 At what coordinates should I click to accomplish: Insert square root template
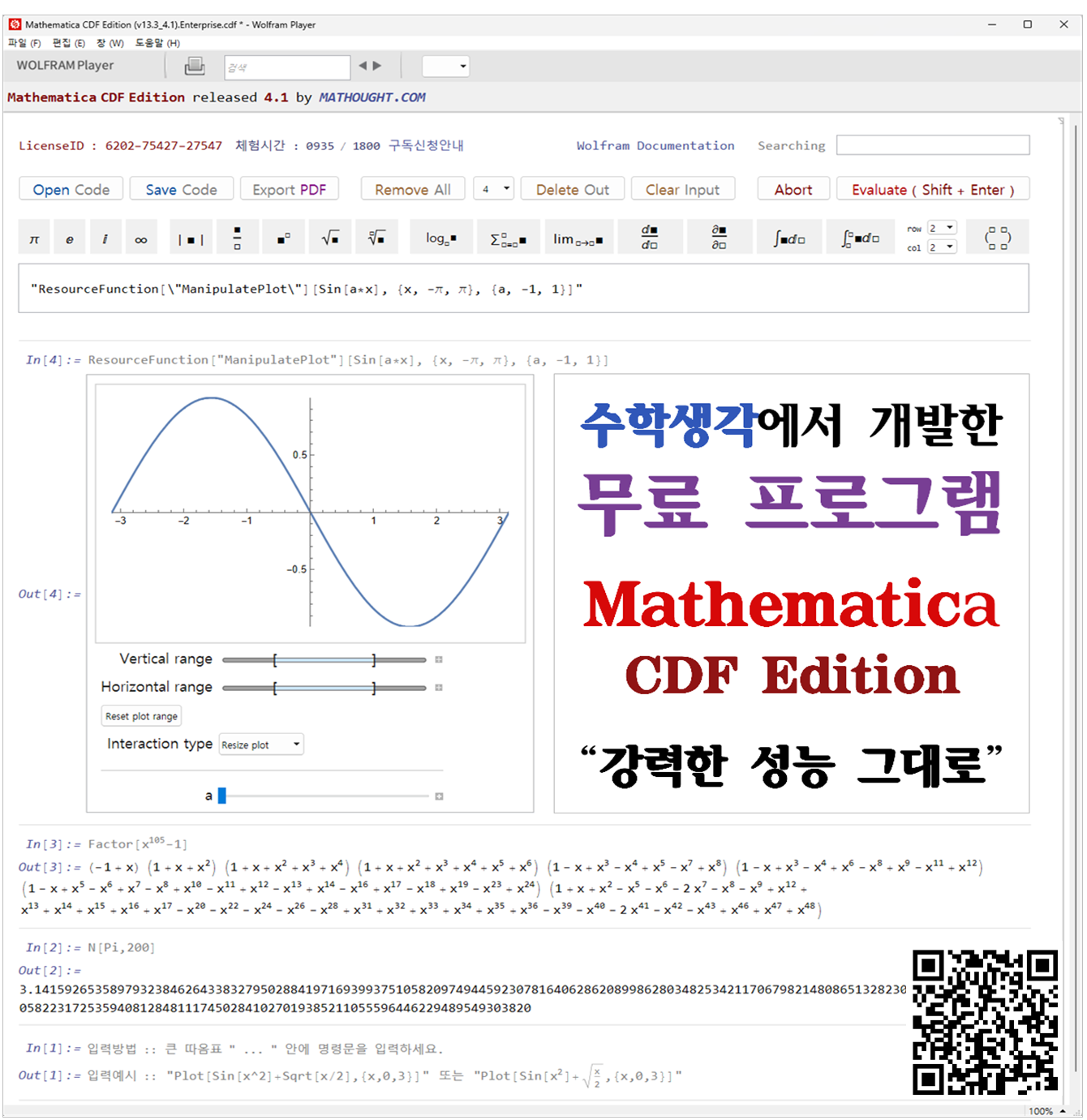click(330, 238)
